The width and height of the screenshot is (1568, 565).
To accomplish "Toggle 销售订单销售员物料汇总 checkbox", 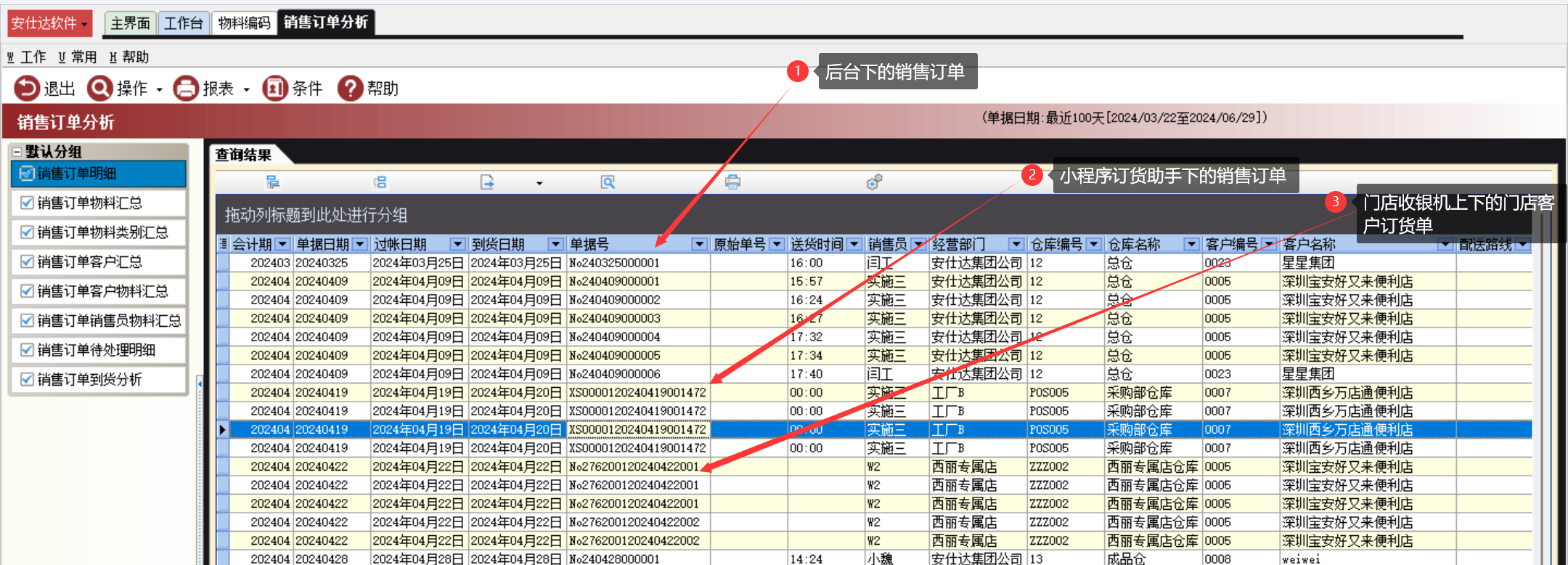I will [x=27, y=320].
